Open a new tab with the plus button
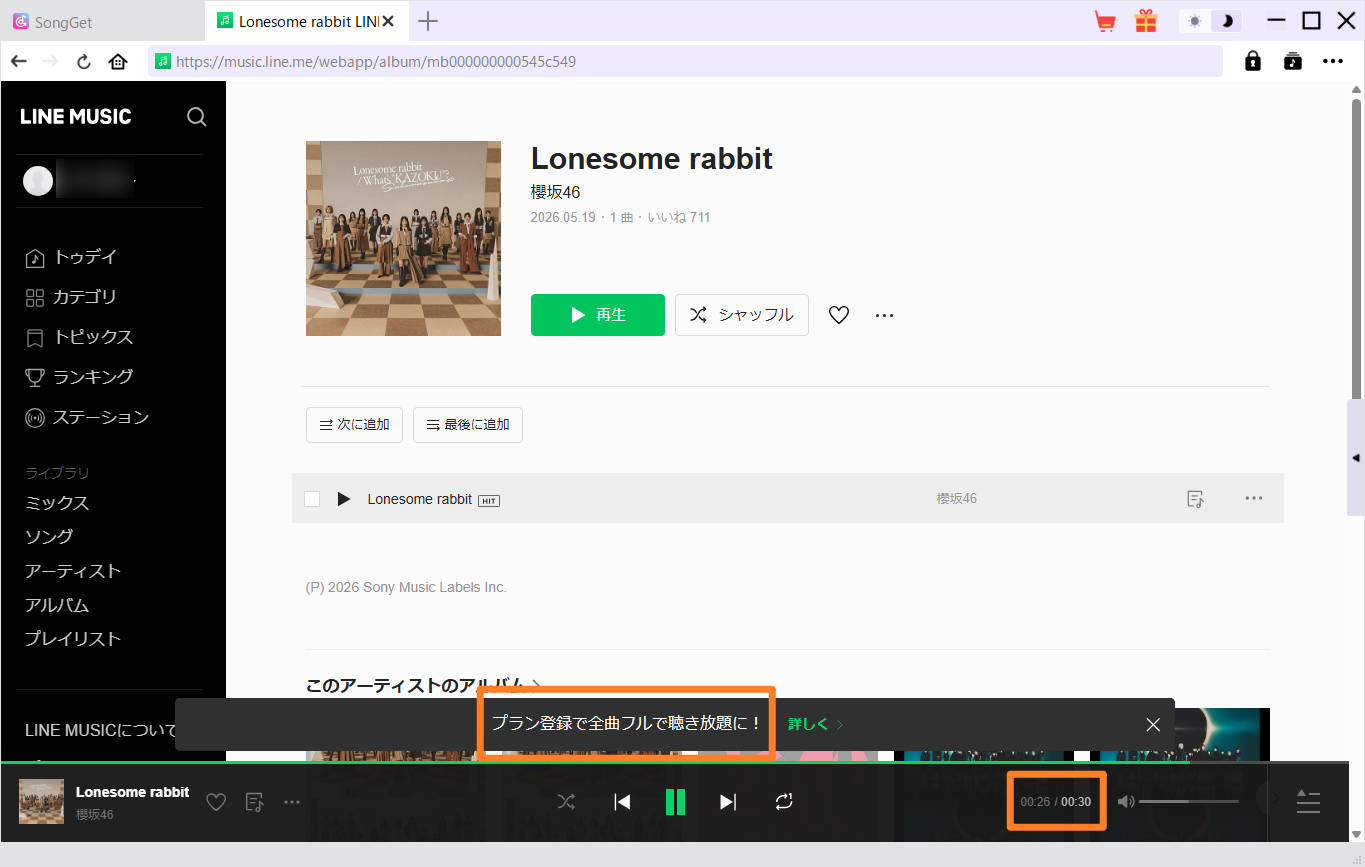This screenshot has width=1365, height=867. coord(428,20)
